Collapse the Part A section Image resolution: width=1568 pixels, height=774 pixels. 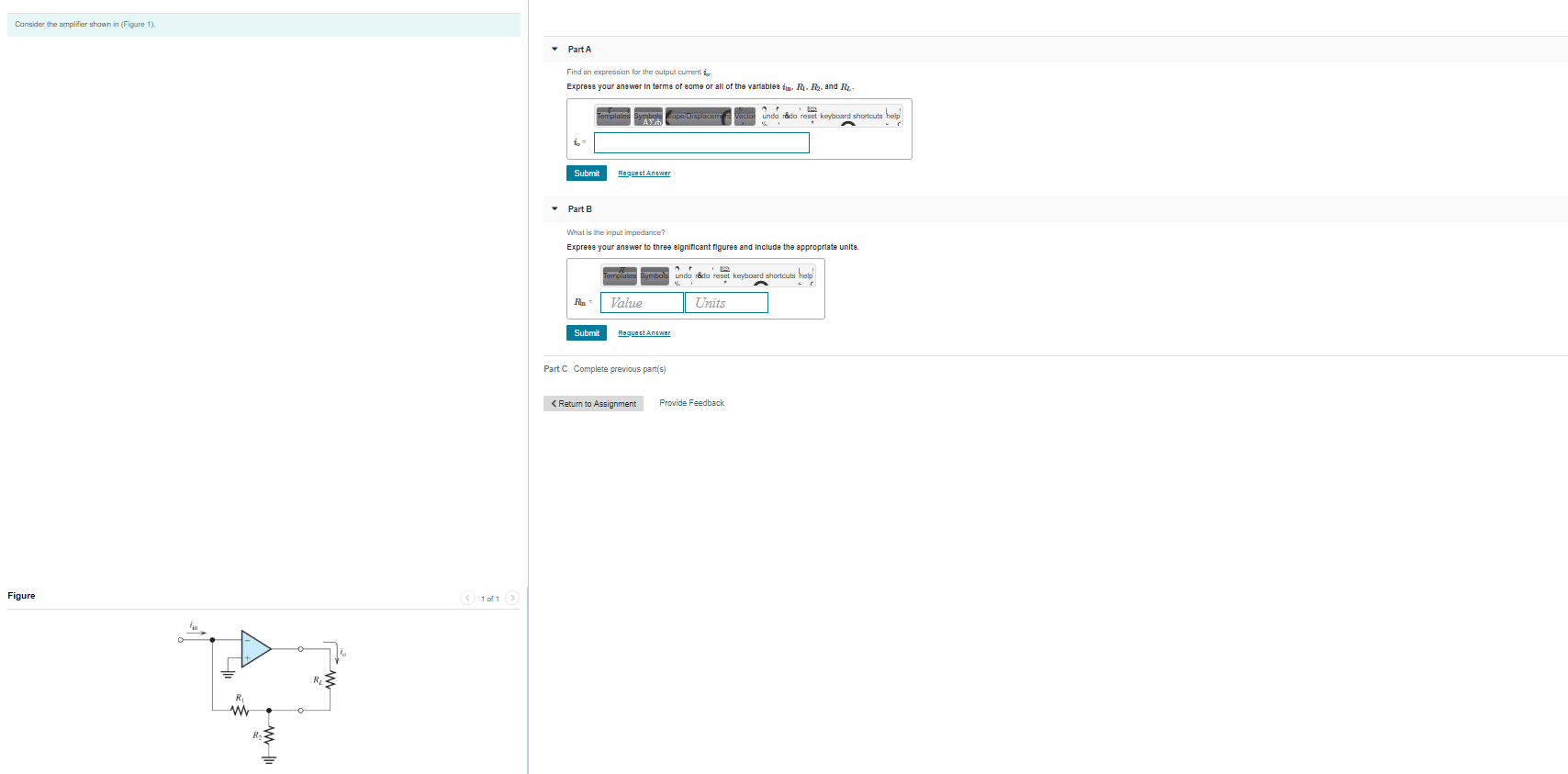554,50
